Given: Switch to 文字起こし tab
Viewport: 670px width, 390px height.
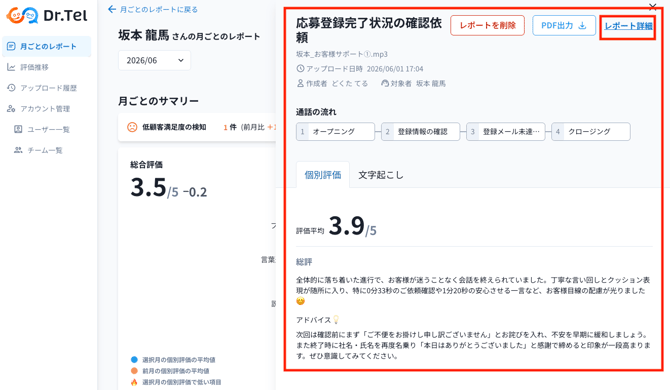Looking at the screenshot, I should 380,175.
